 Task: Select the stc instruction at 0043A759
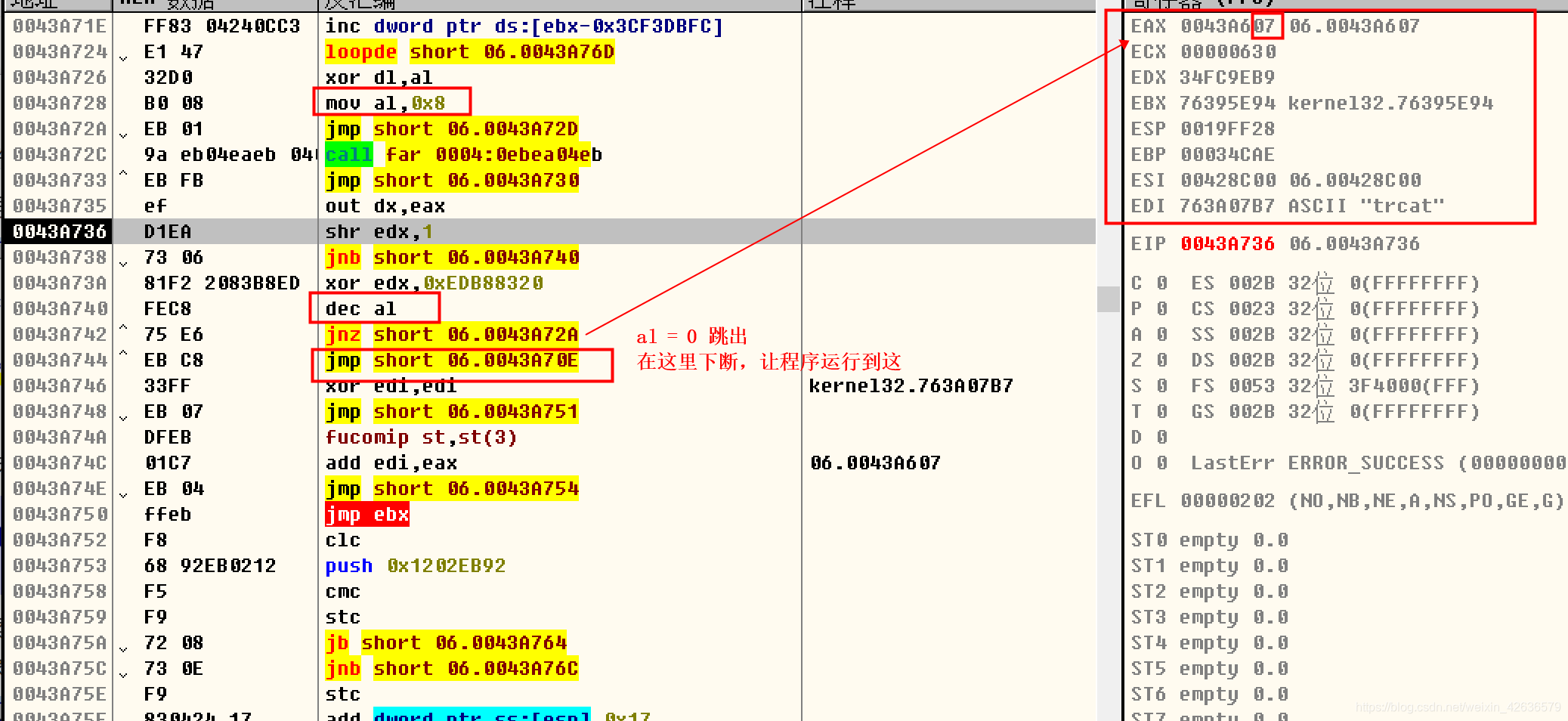point(342,617)
